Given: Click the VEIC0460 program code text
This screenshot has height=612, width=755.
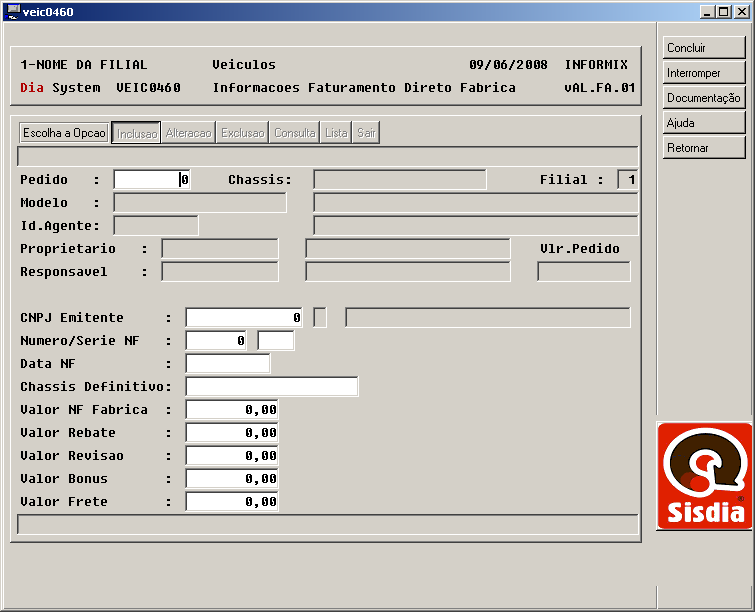Looking at the screenshot, I should [148, 88].
